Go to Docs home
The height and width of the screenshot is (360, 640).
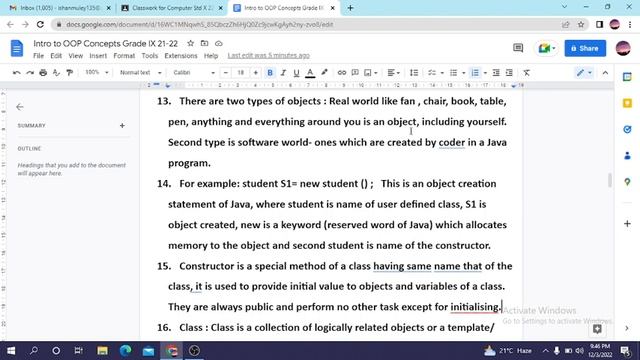point(17,48)
